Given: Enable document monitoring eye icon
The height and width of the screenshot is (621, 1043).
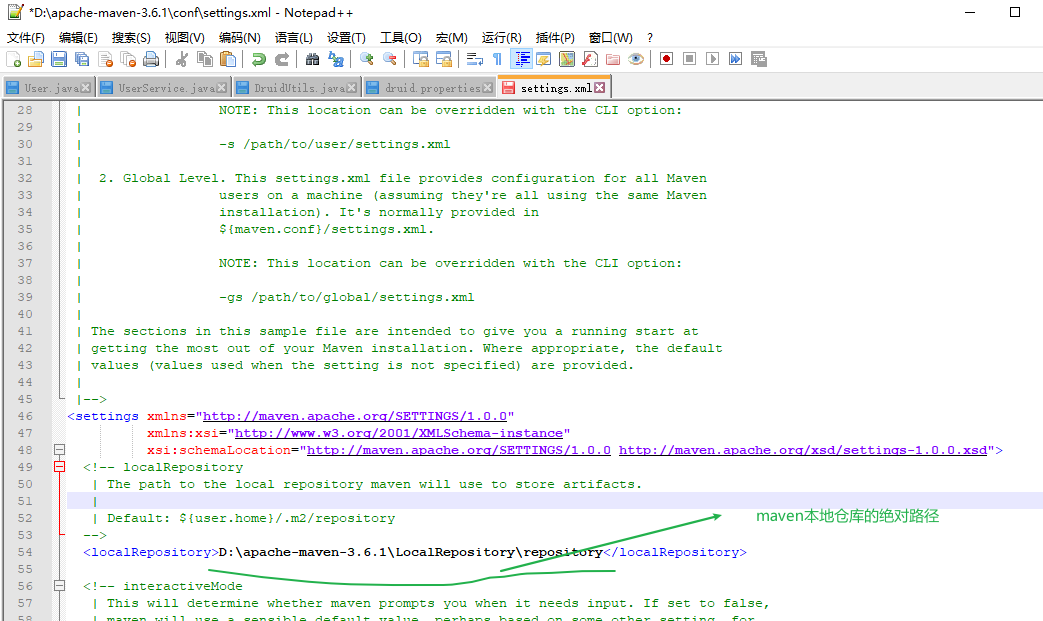Looking at the screenshot, I should click(x=635, y=59).
